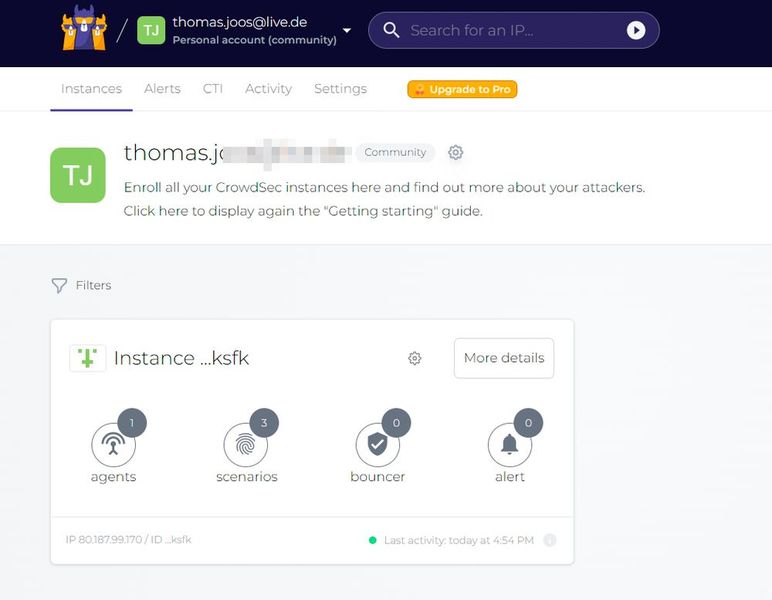Click the bouncer count badge 0

[x=396, y=423]
